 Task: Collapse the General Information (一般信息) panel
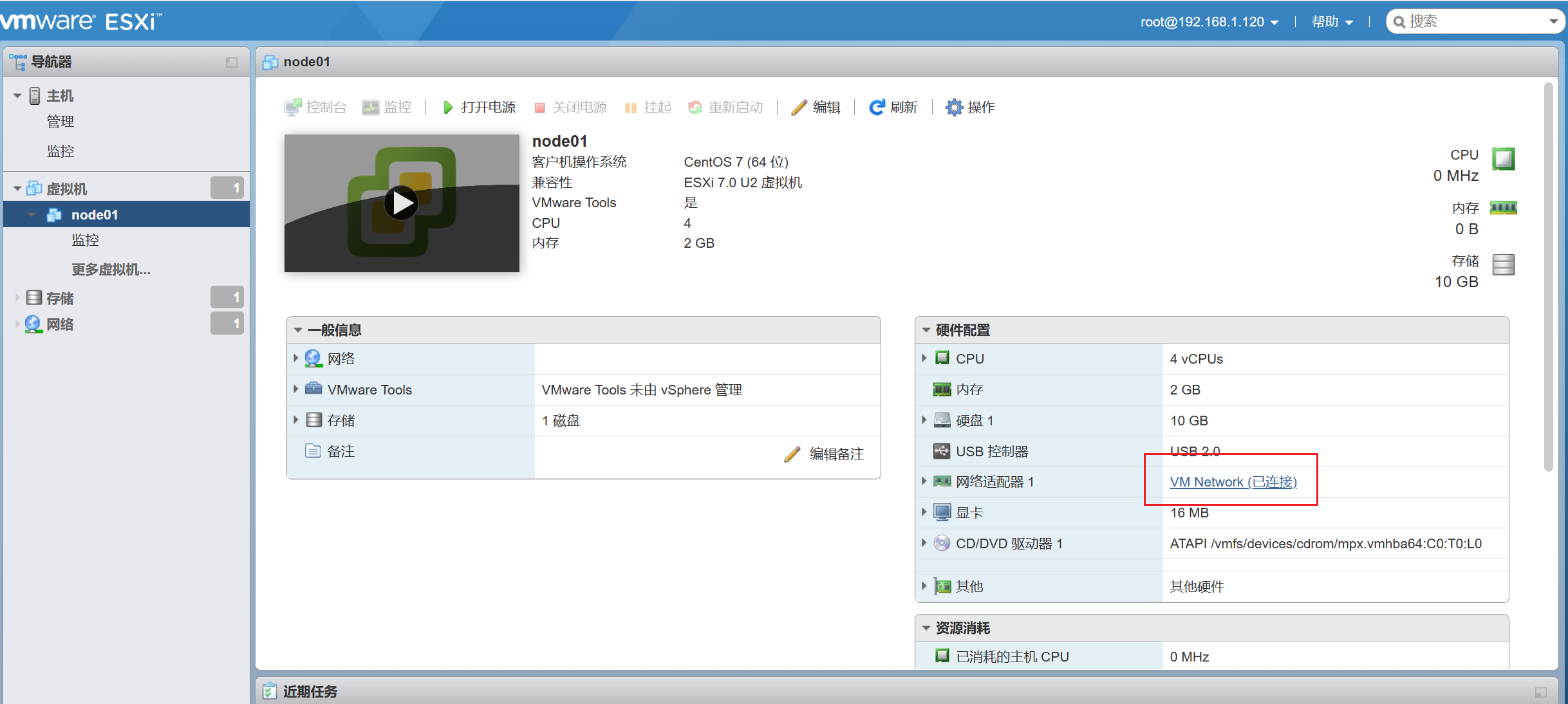click(x=298, y=330)
